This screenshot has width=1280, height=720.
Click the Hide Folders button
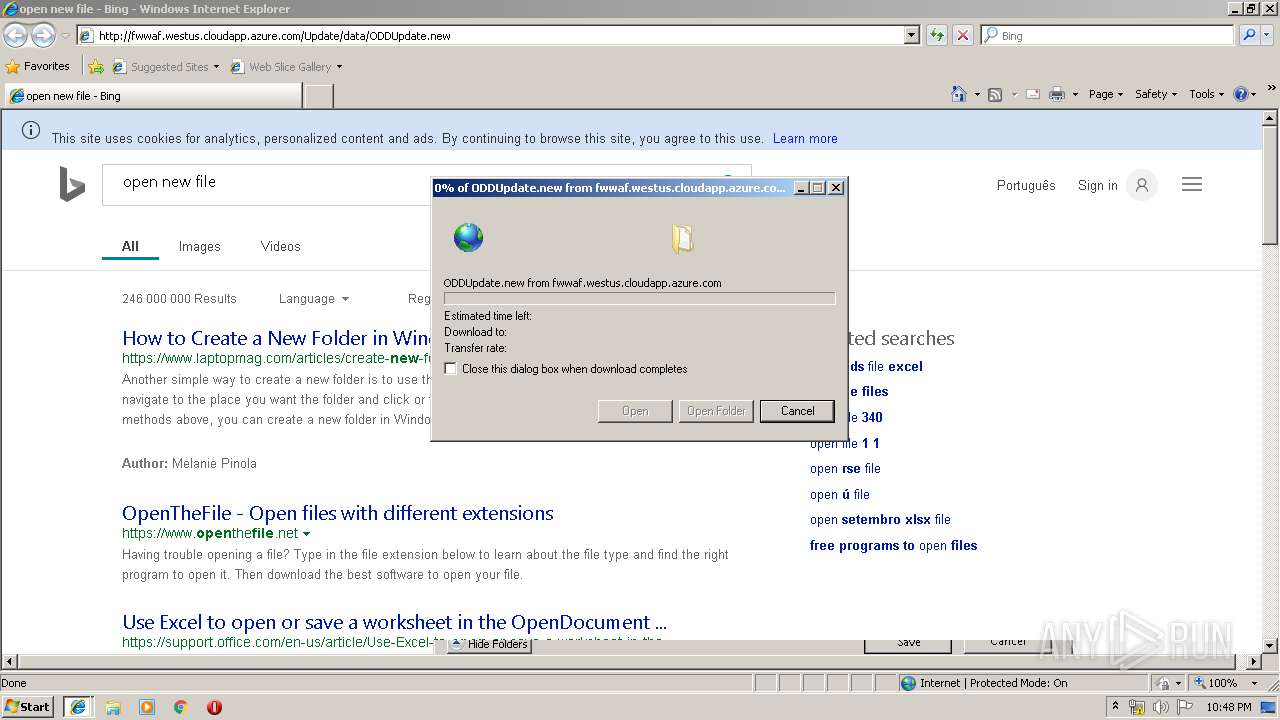[490, 645]
